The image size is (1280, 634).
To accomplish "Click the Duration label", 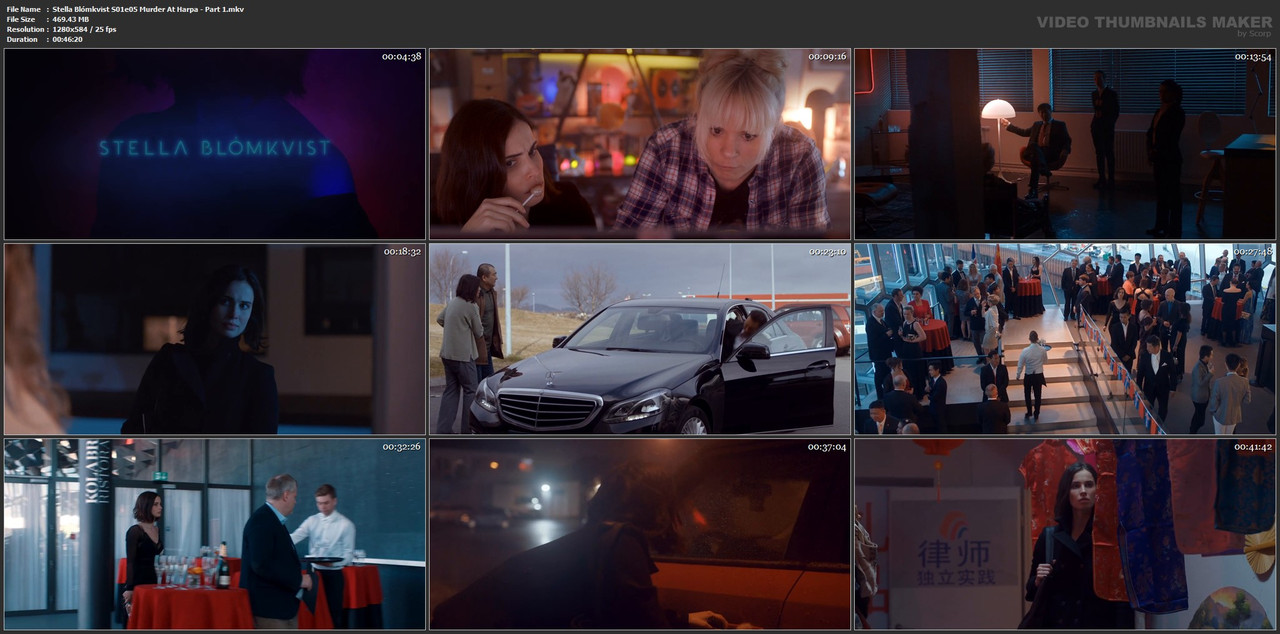I will coord(22,39).
